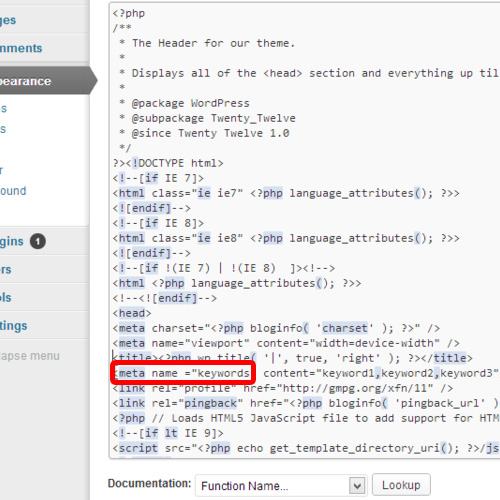Open the Pages menu item in sidebar
The image size is (500, 500).
coord(8,20)
